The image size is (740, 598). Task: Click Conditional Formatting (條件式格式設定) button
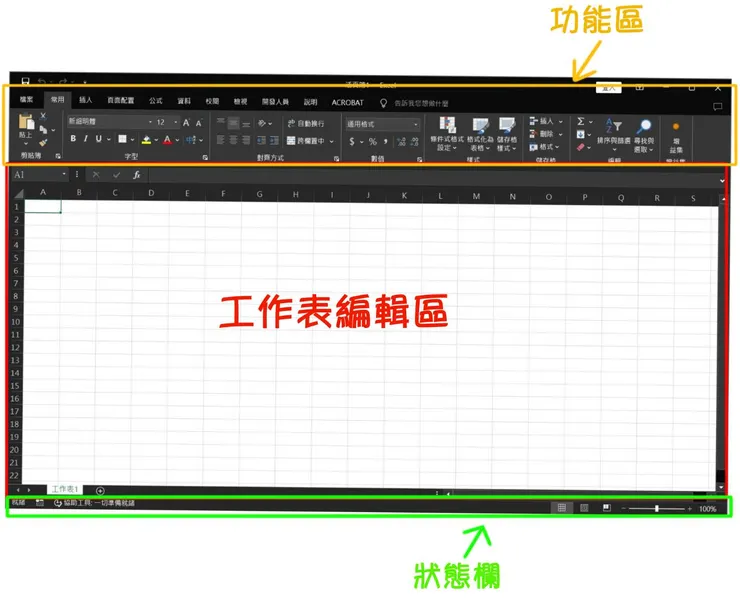(446, 135)
